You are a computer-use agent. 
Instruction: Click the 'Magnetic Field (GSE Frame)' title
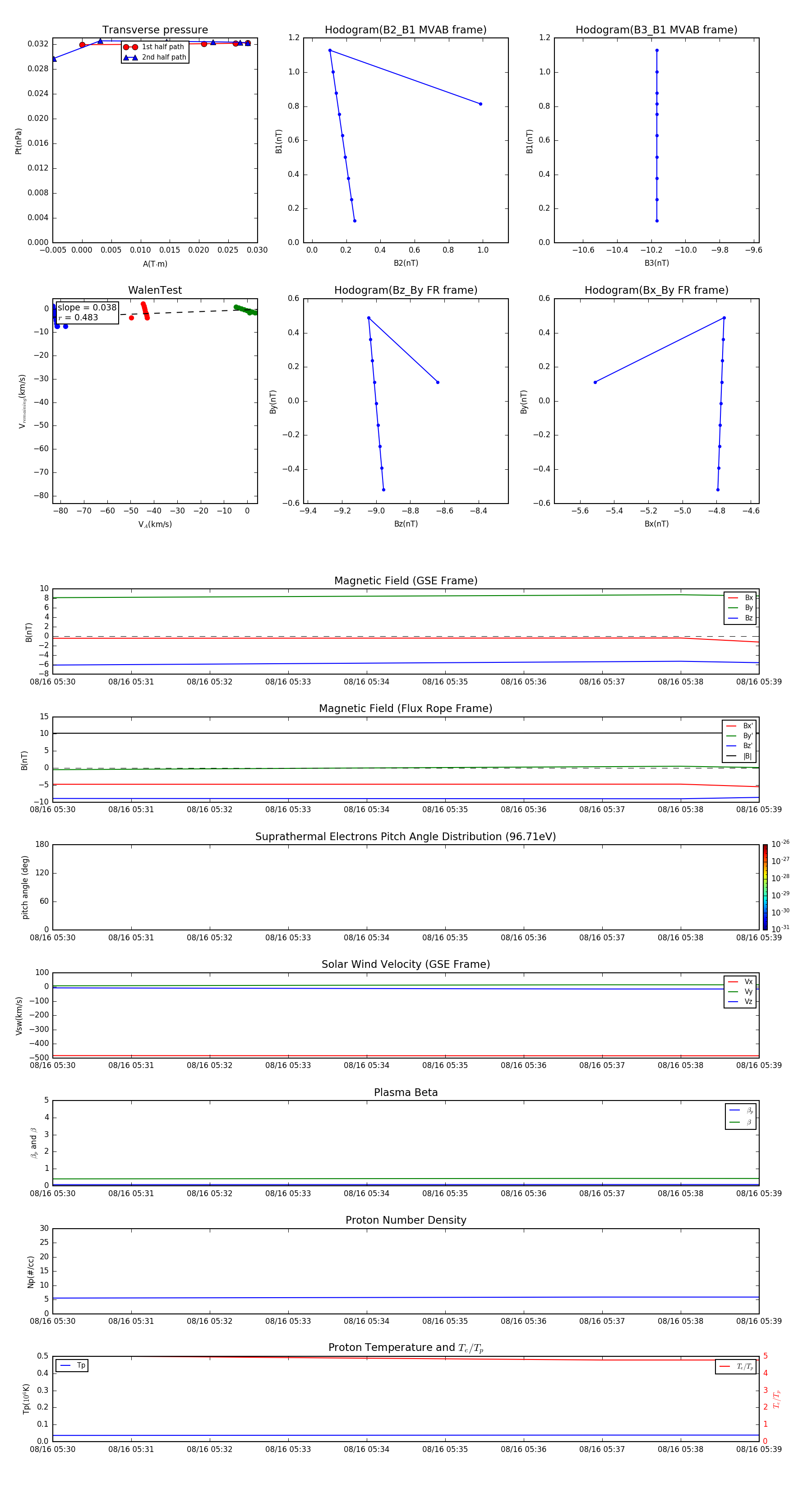[406, 581]
